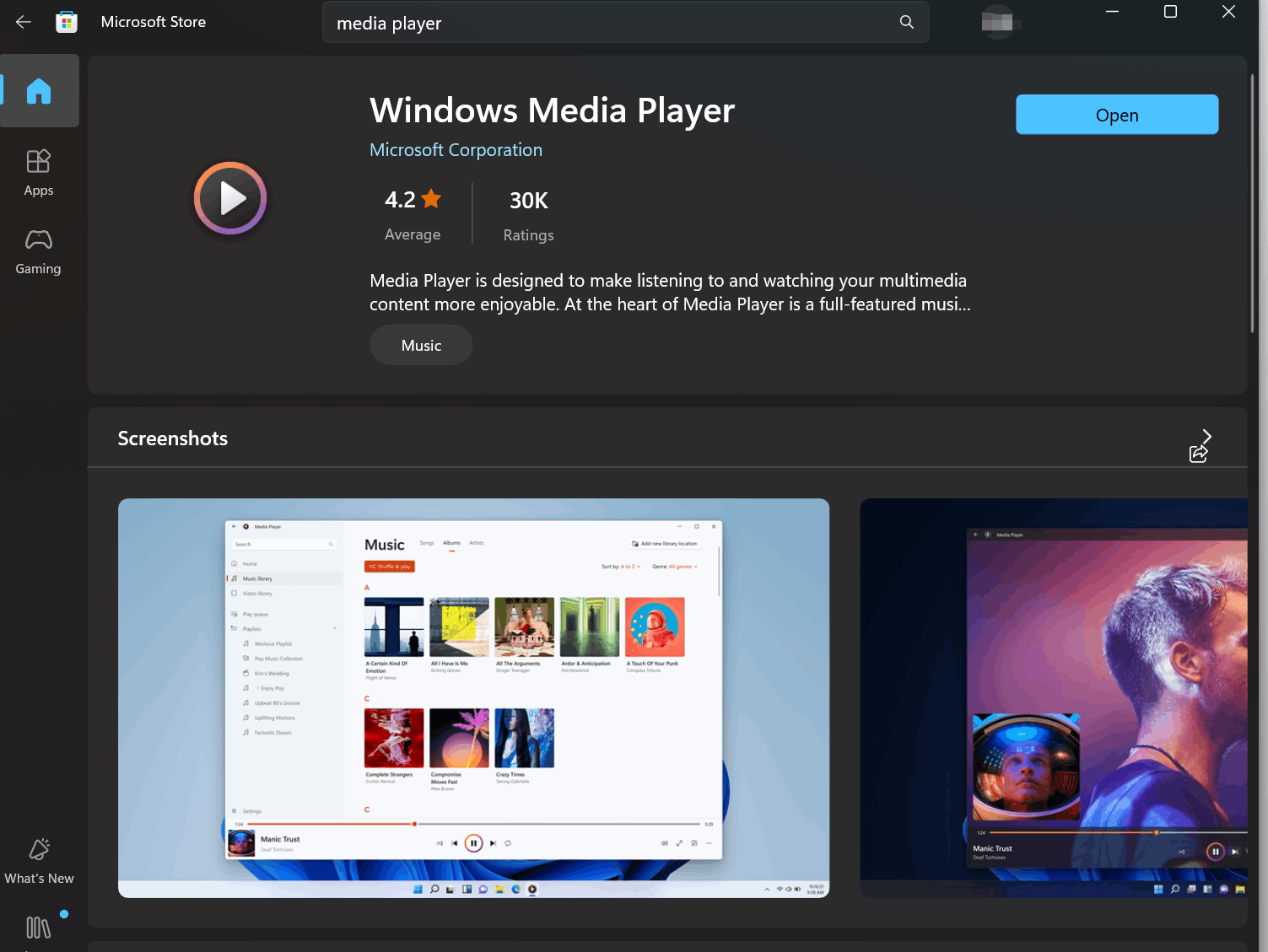
Task: Open Windows Media Player with Open button
Action: click(x=1117, y=115)
